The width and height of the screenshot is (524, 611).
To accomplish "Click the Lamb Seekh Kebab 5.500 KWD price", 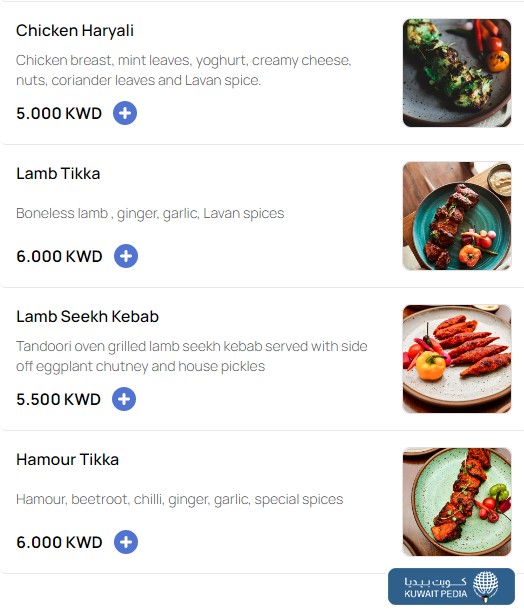I will [x=58, y=399].
